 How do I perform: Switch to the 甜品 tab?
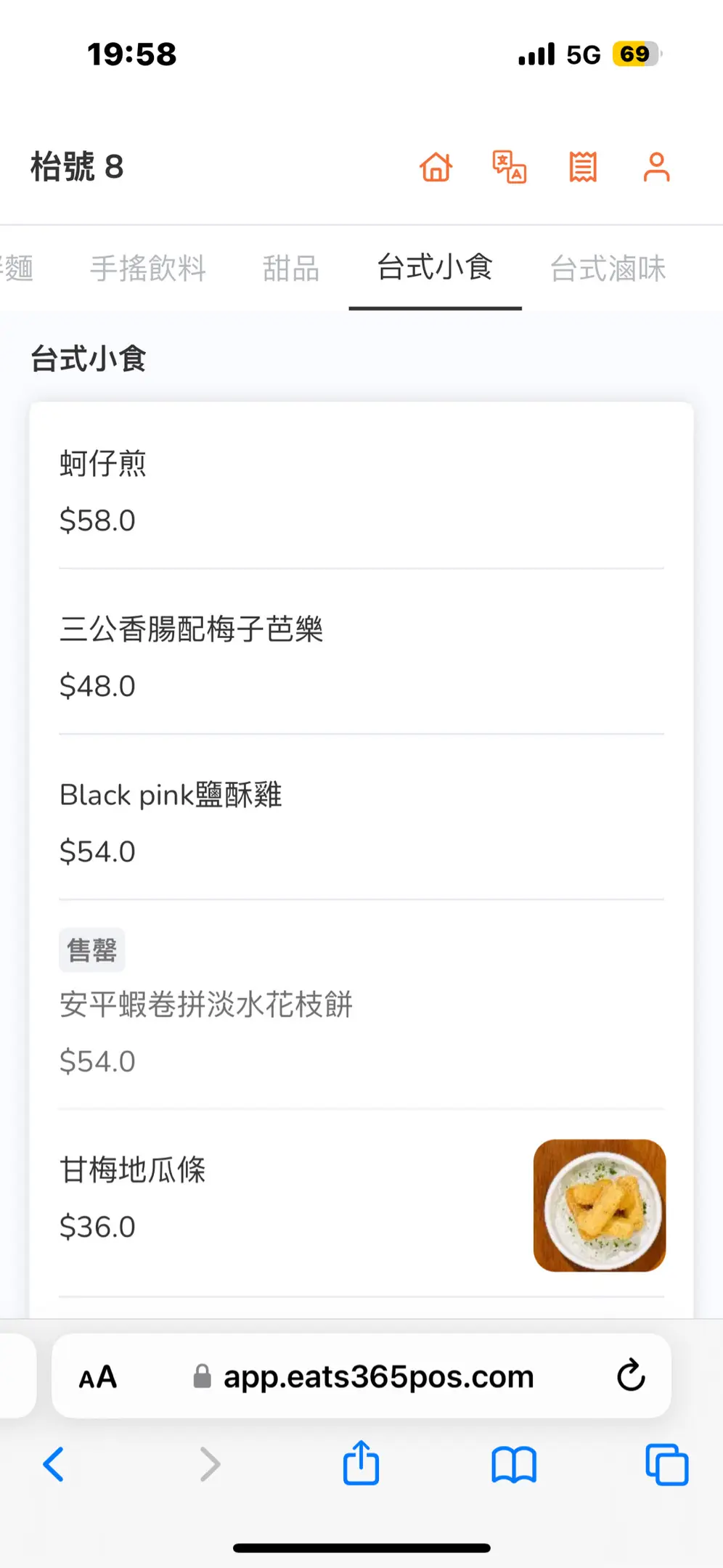tap(291, 268)
